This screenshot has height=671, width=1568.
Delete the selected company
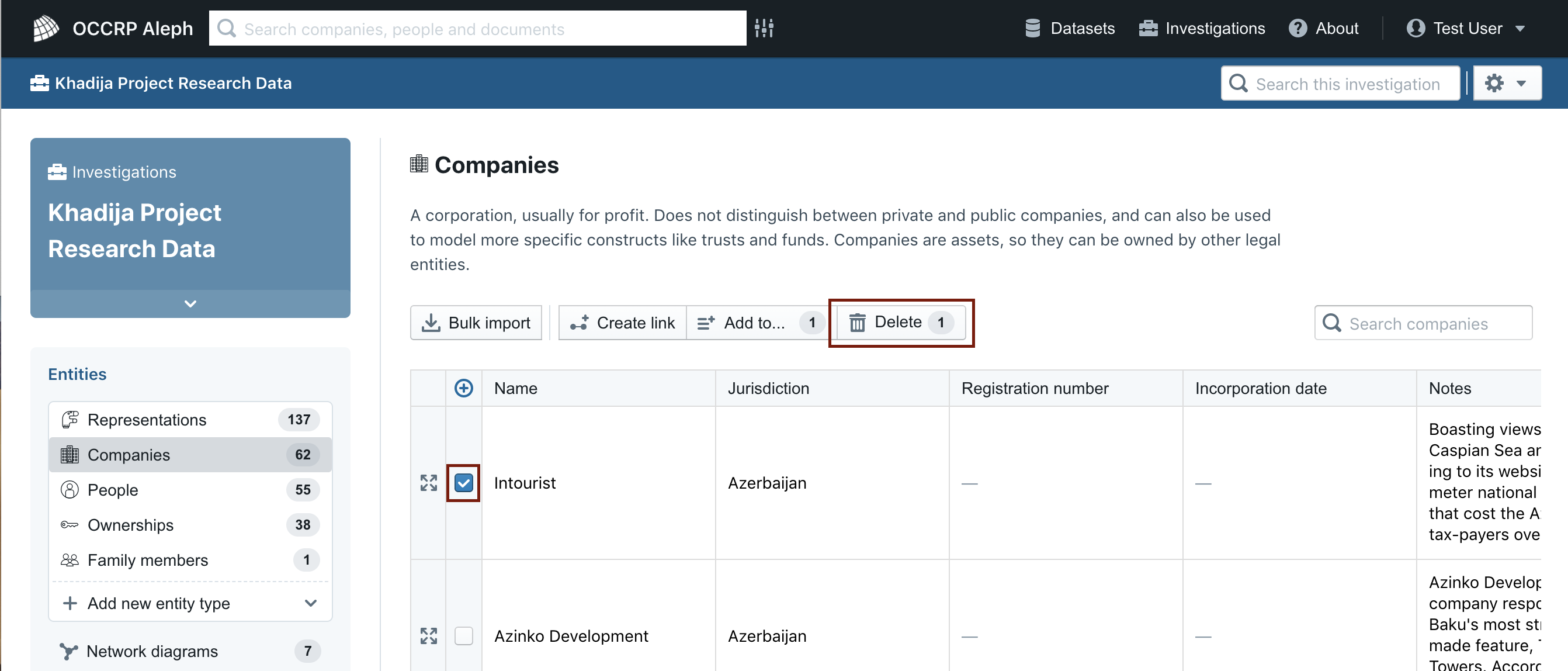[901, 322]
